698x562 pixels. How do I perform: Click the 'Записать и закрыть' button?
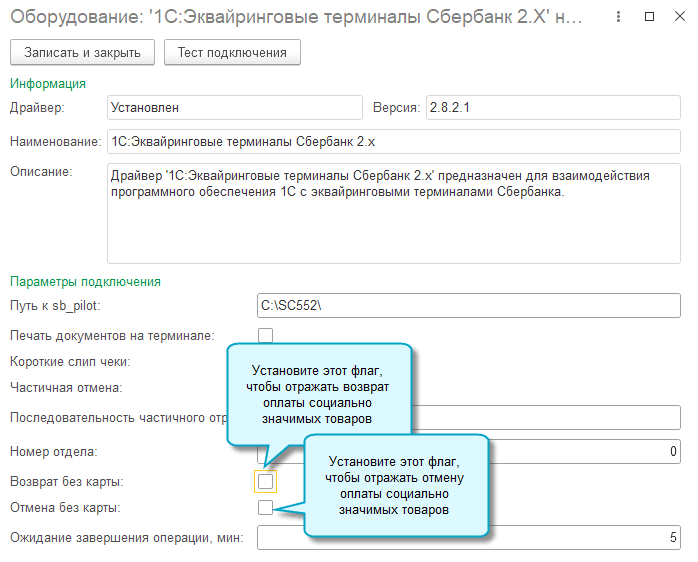82,53
